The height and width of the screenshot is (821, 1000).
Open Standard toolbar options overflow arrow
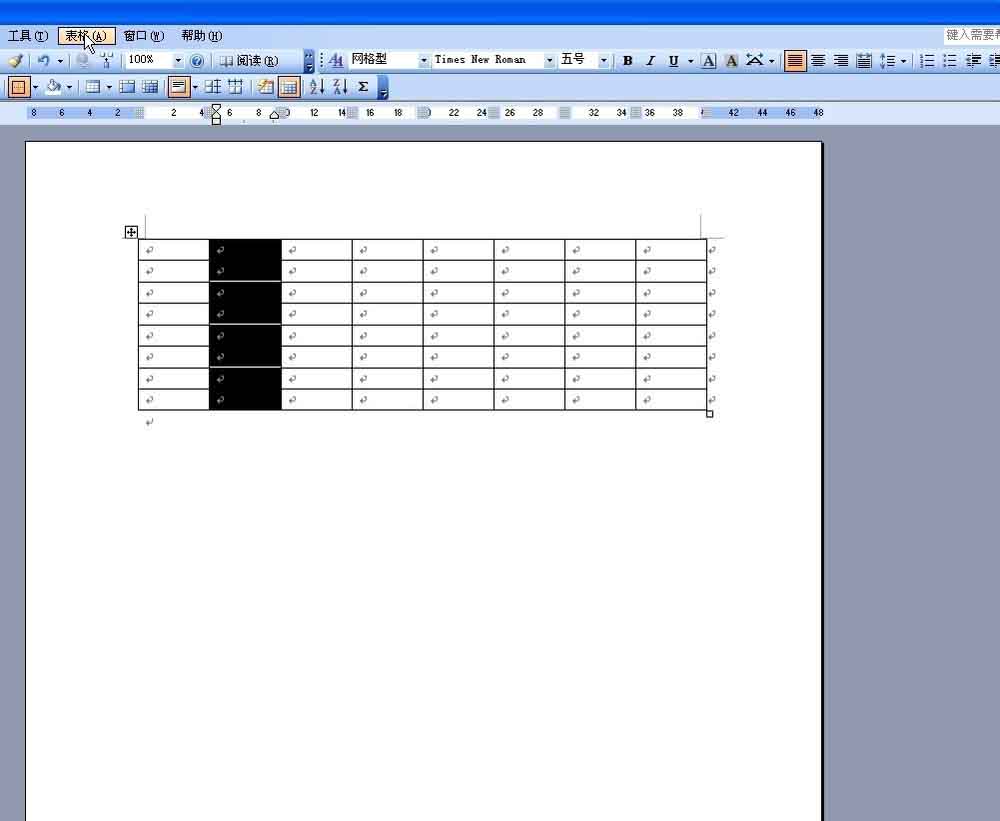point(309,61)
